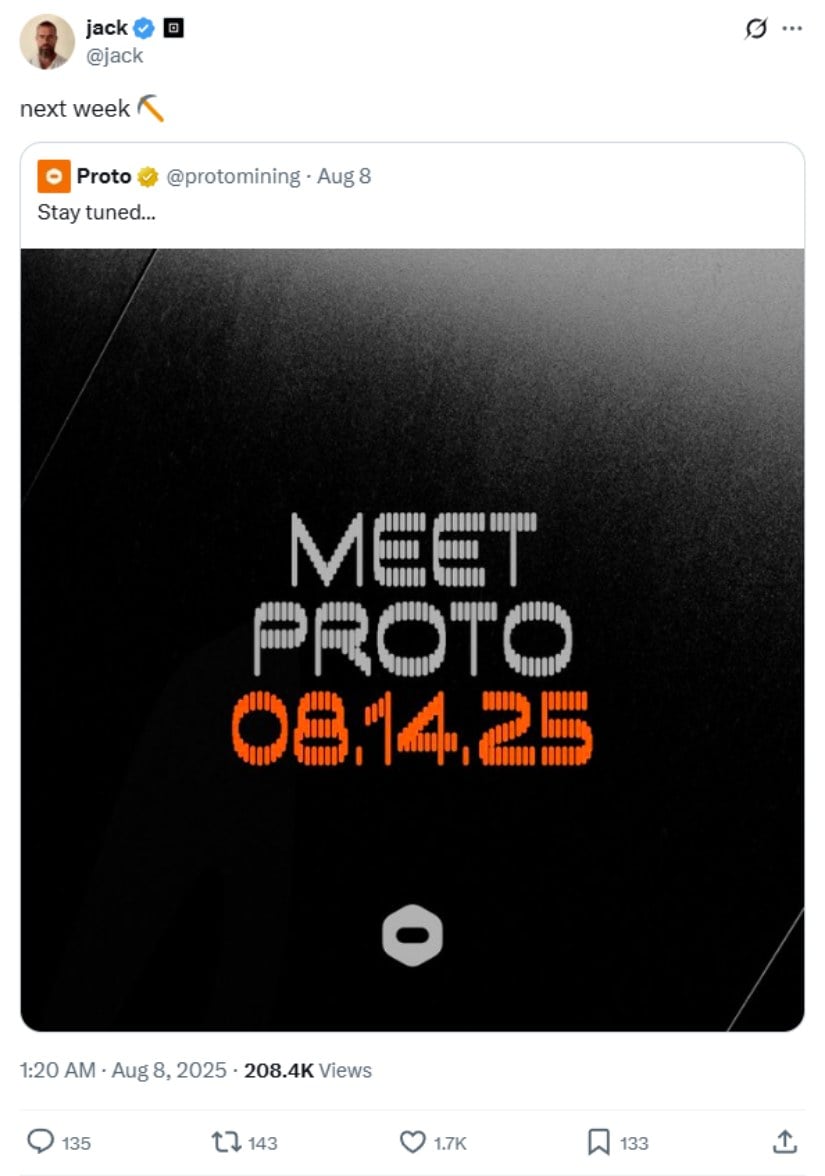The height and width of the screenshot is (1176, 825).
Task: Open the @protomining handle in quoted tweet
Action: coord(233,176)
